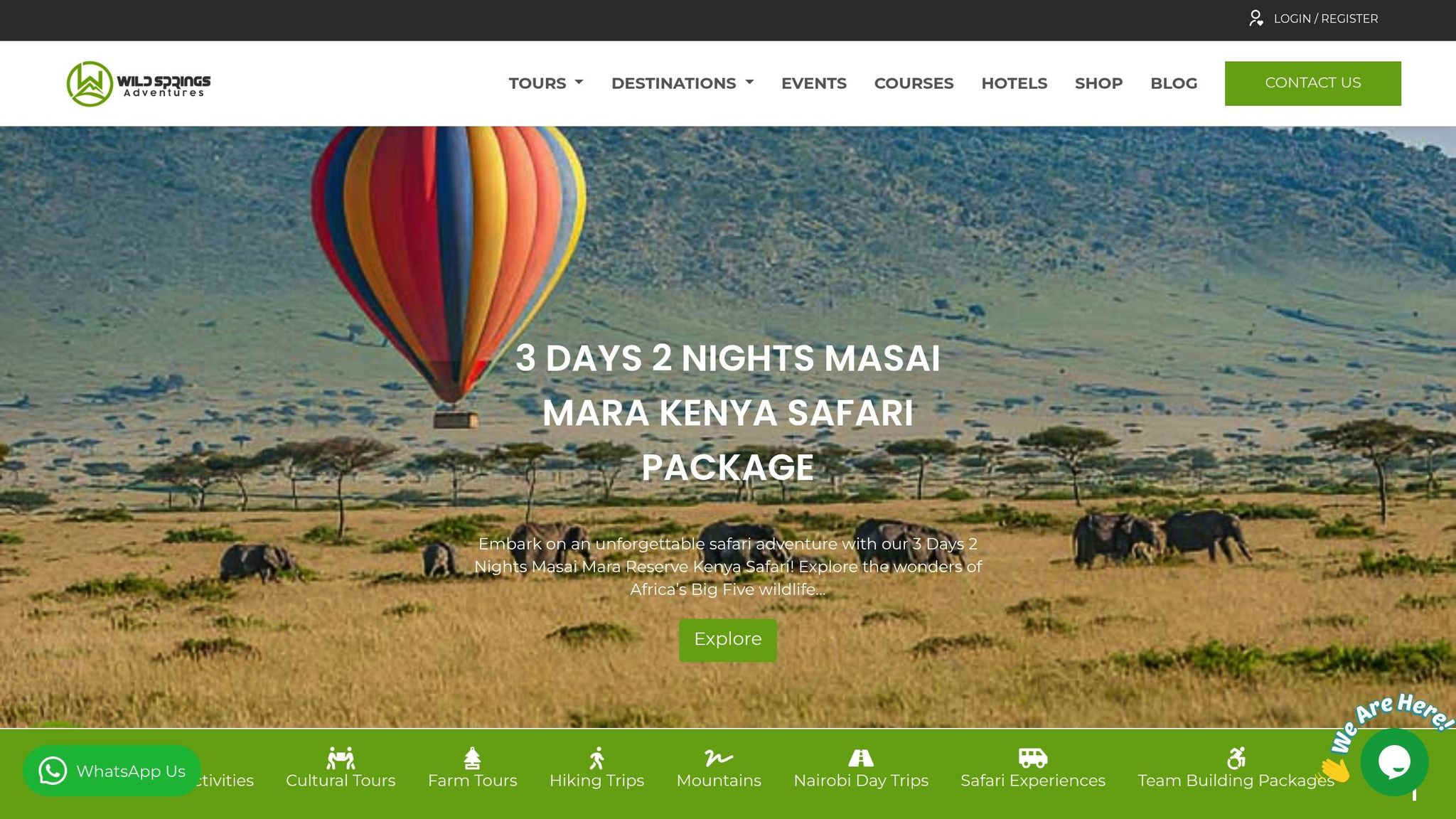Click the user account icon beside Login

click(1256, 18)
